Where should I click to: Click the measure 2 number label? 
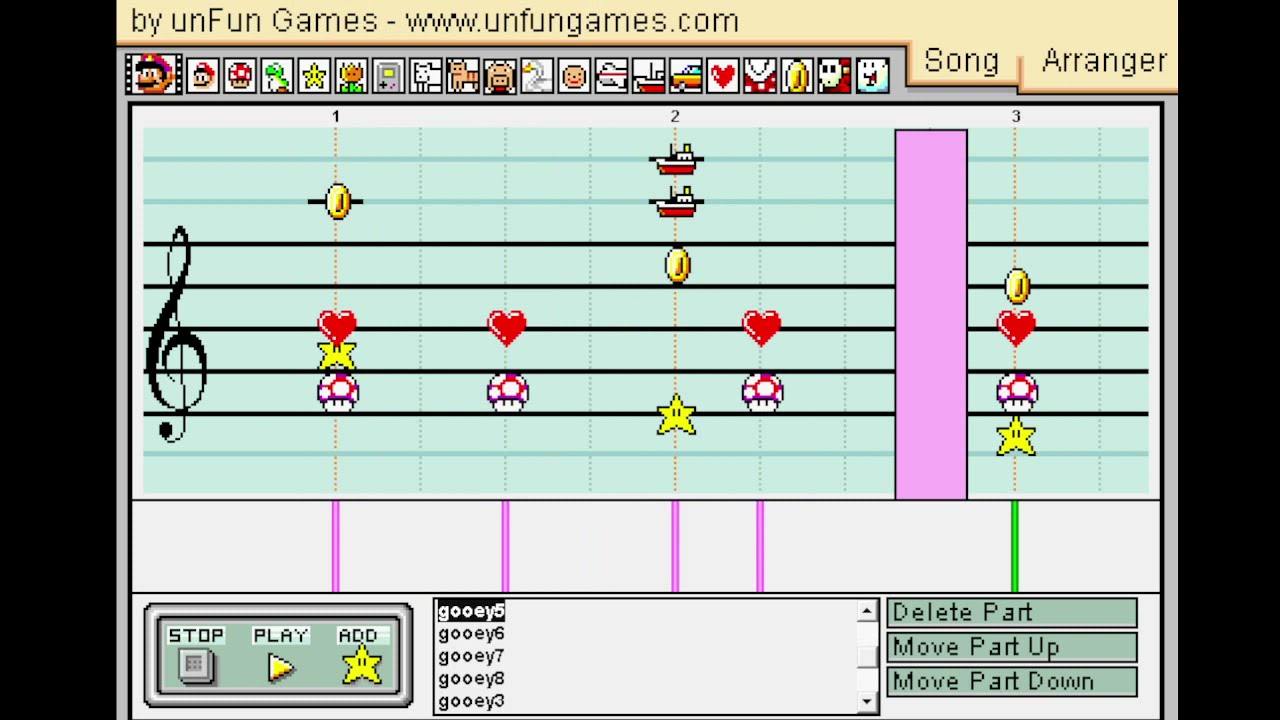click(x=675, y=117)
